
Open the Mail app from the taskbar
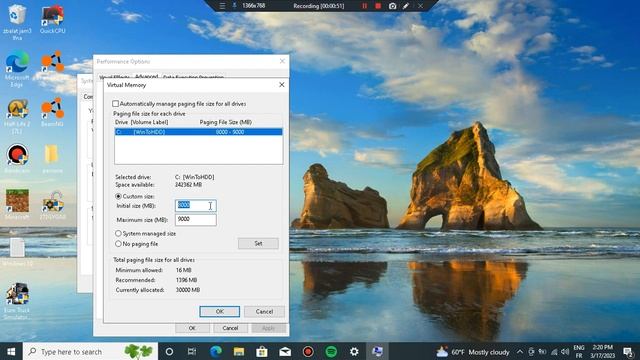click(x=285, y=351)
